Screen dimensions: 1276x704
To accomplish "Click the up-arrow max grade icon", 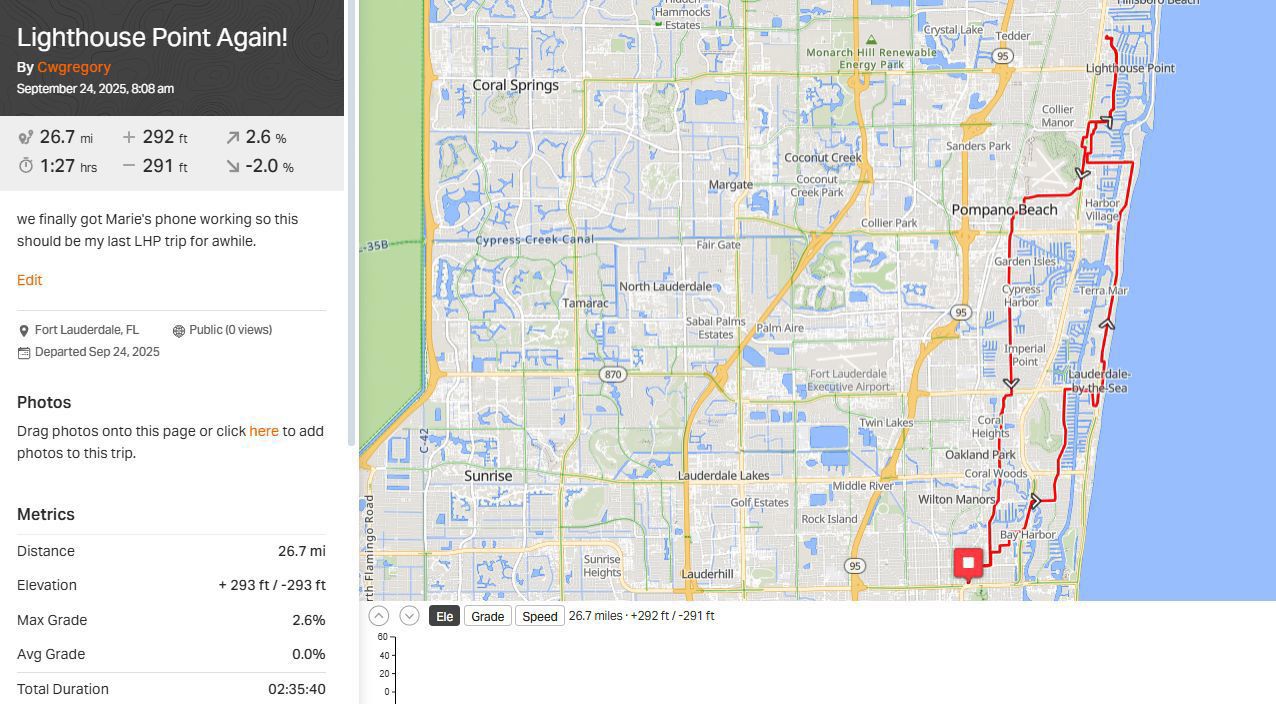I will tap(232, 138).
